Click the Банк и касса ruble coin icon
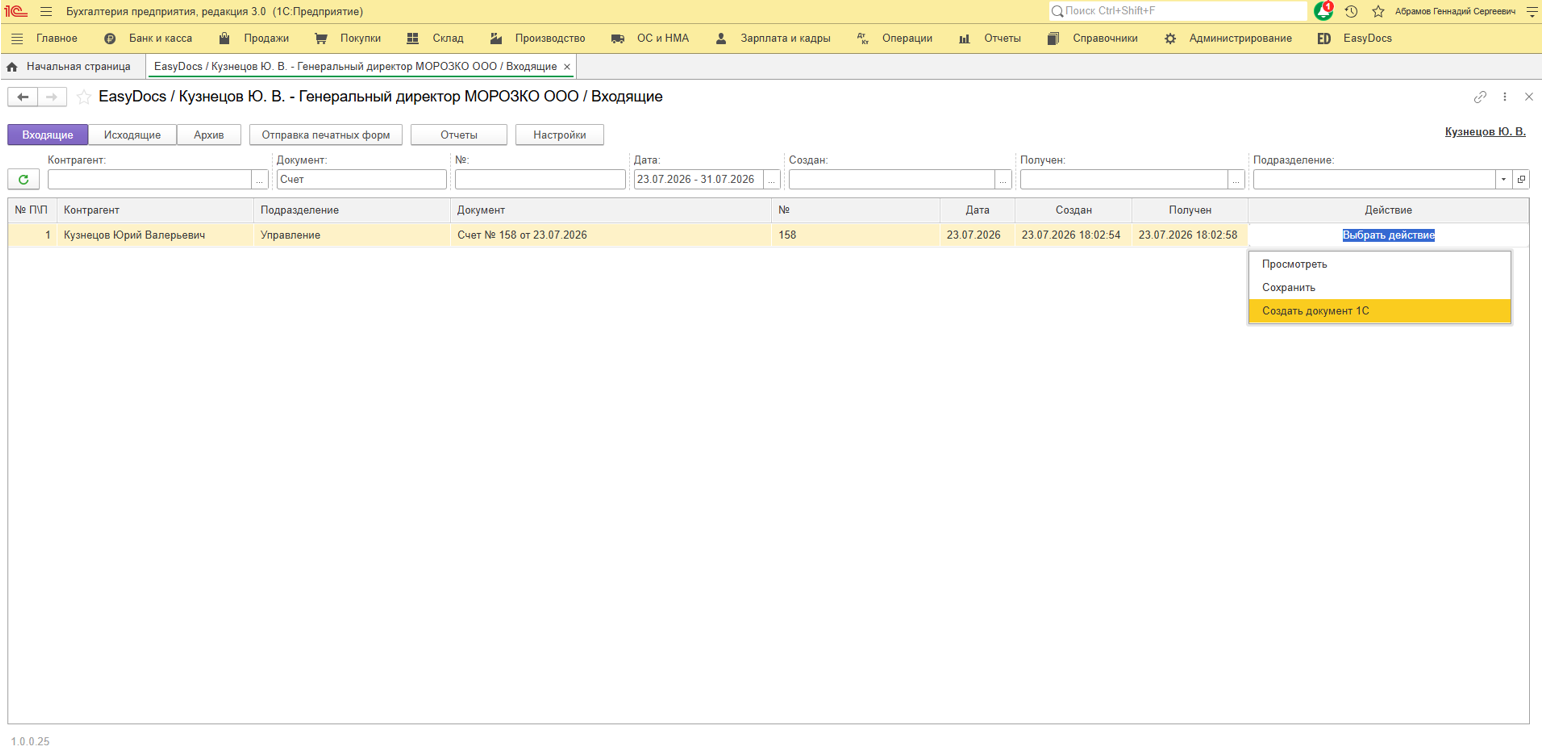Screen dimensions: 1543x752 (x=110, y=38)
